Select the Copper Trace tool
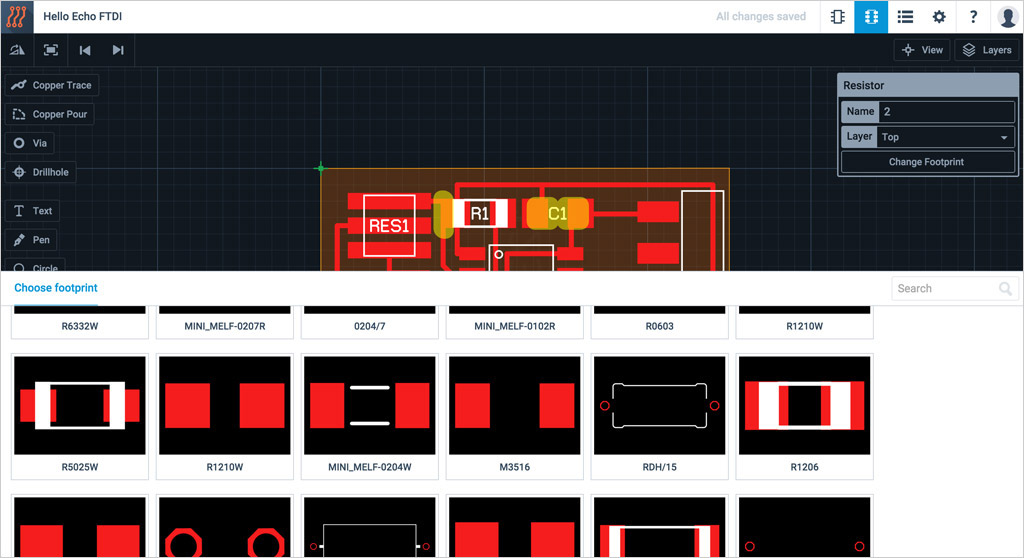This screenshot has width=1024, height=558. 52,85
